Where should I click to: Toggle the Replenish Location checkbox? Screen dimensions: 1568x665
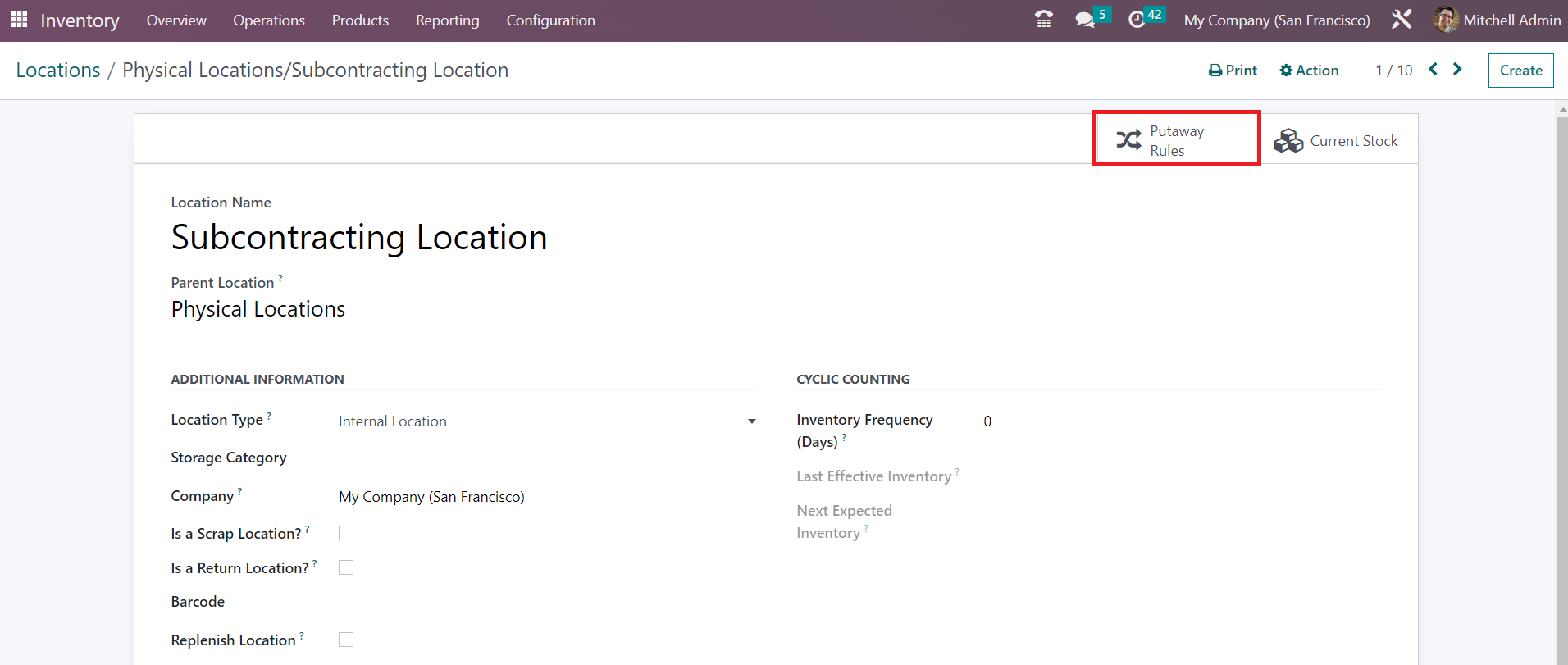(x=346, y=640)
